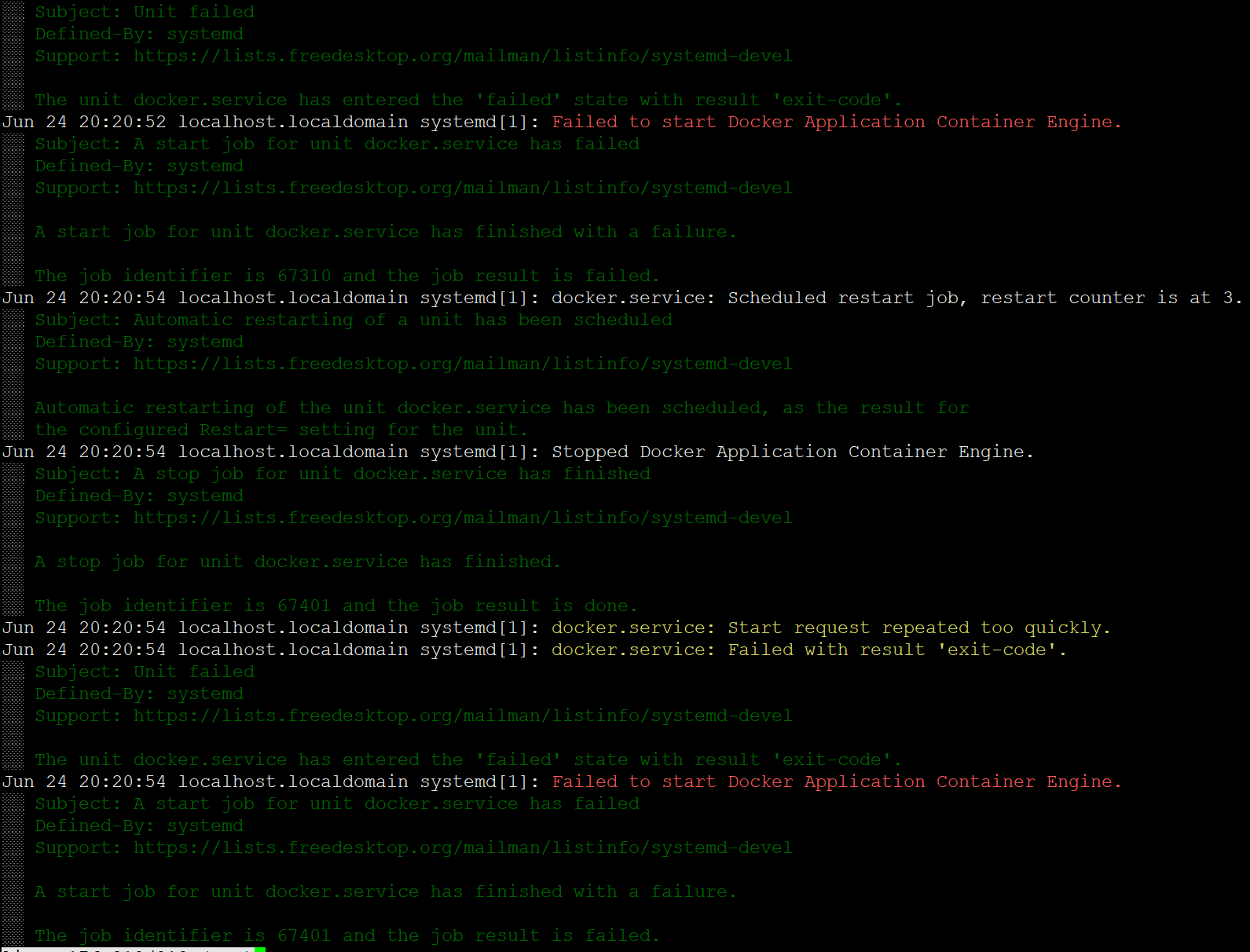This screenshot has height=952, width=1250.
Task: Select 'Subject: A stop job for unit docker.service' line
Action: (343, 474)
